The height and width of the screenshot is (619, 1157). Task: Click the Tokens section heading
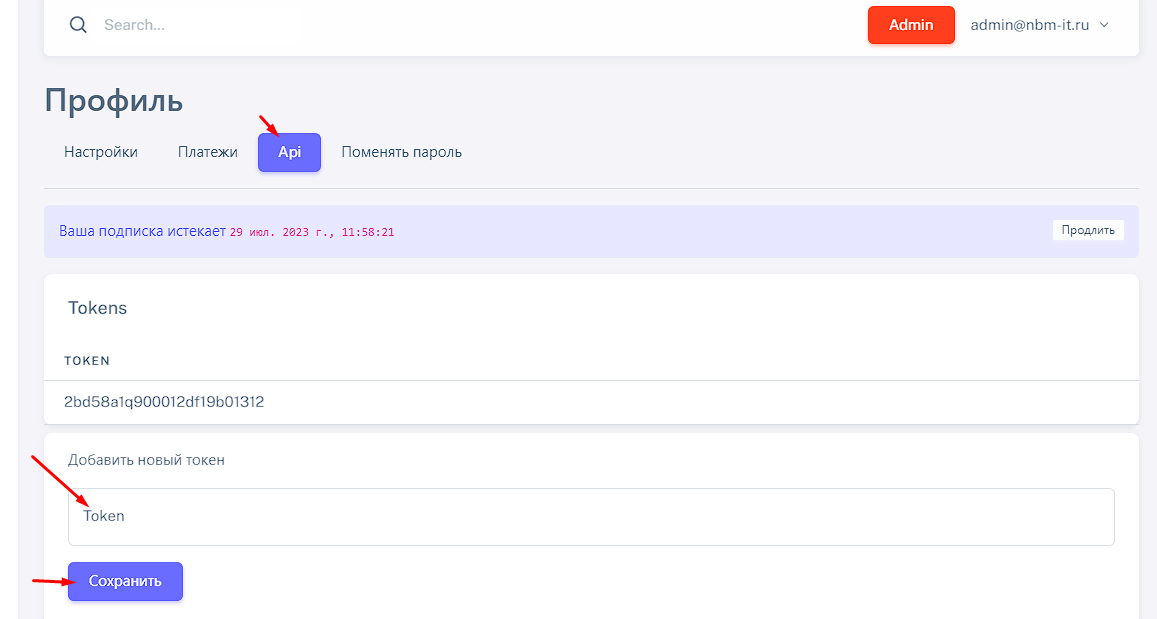[x=98, y=308]
